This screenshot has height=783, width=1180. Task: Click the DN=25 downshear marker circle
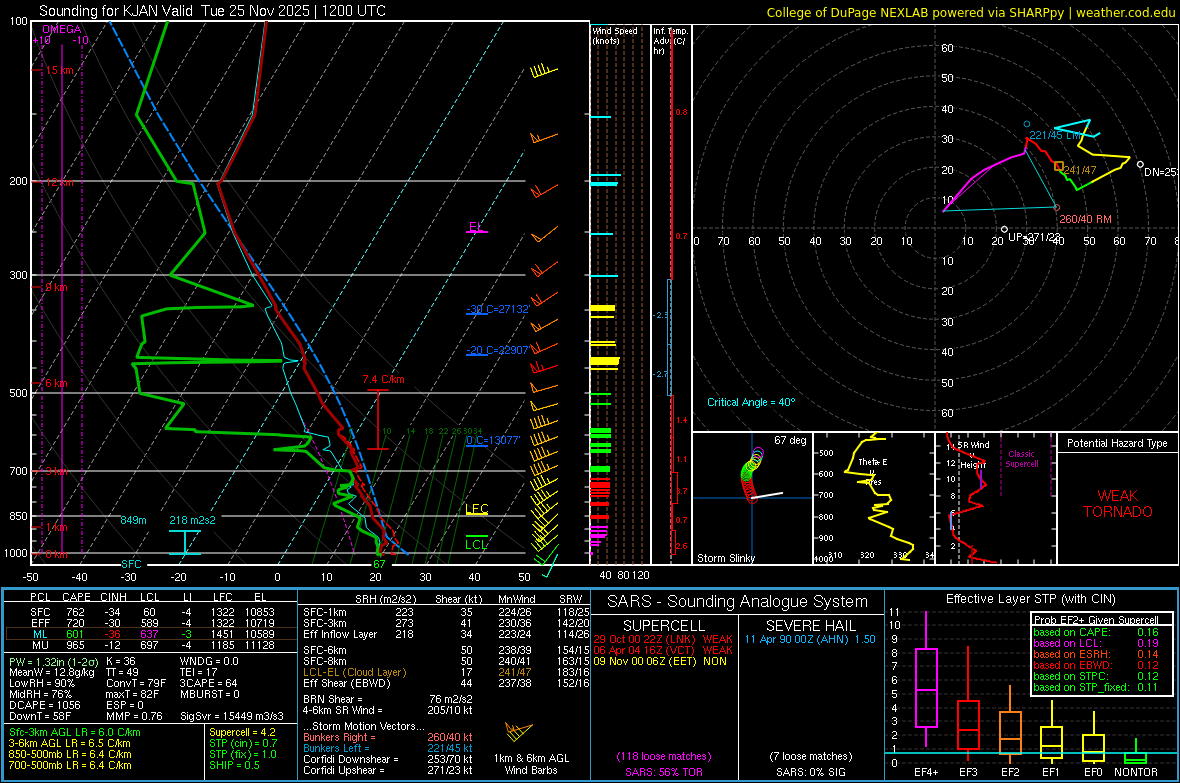click(1140, 164)
